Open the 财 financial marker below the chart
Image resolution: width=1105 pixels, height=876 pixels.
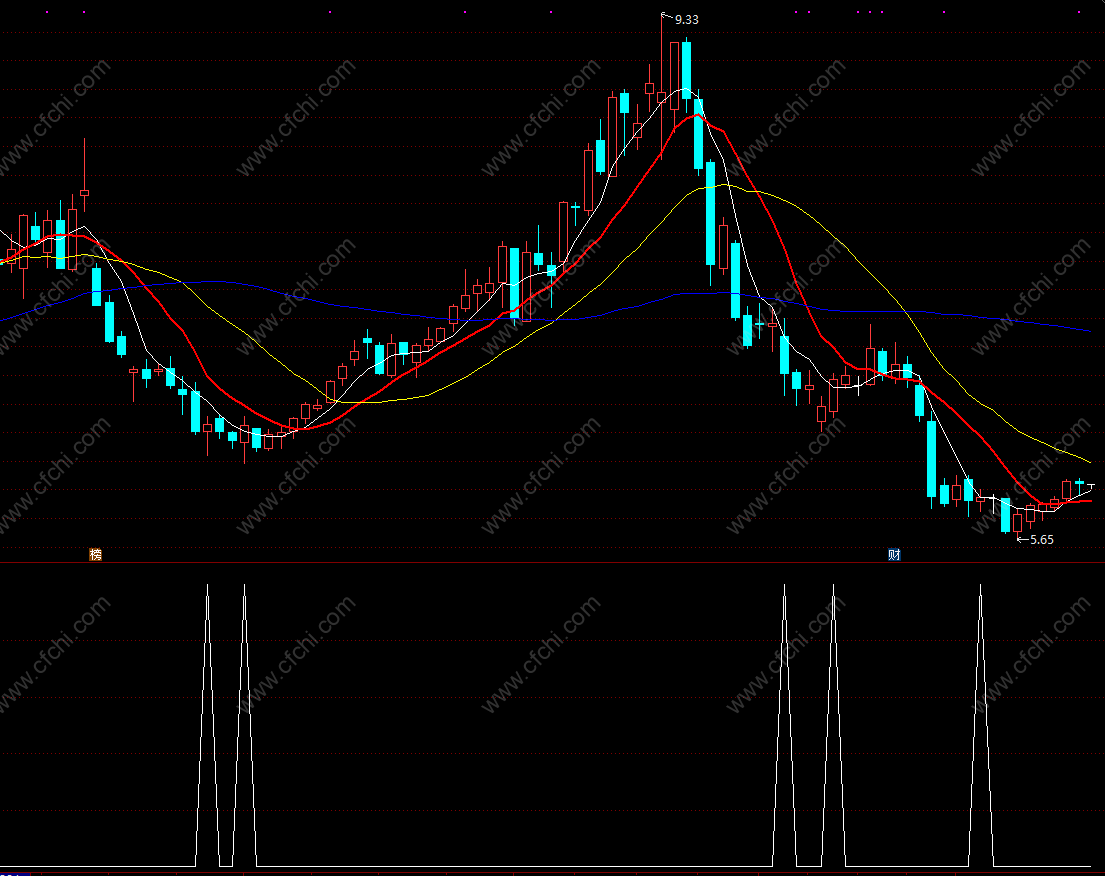pos(894,555)
